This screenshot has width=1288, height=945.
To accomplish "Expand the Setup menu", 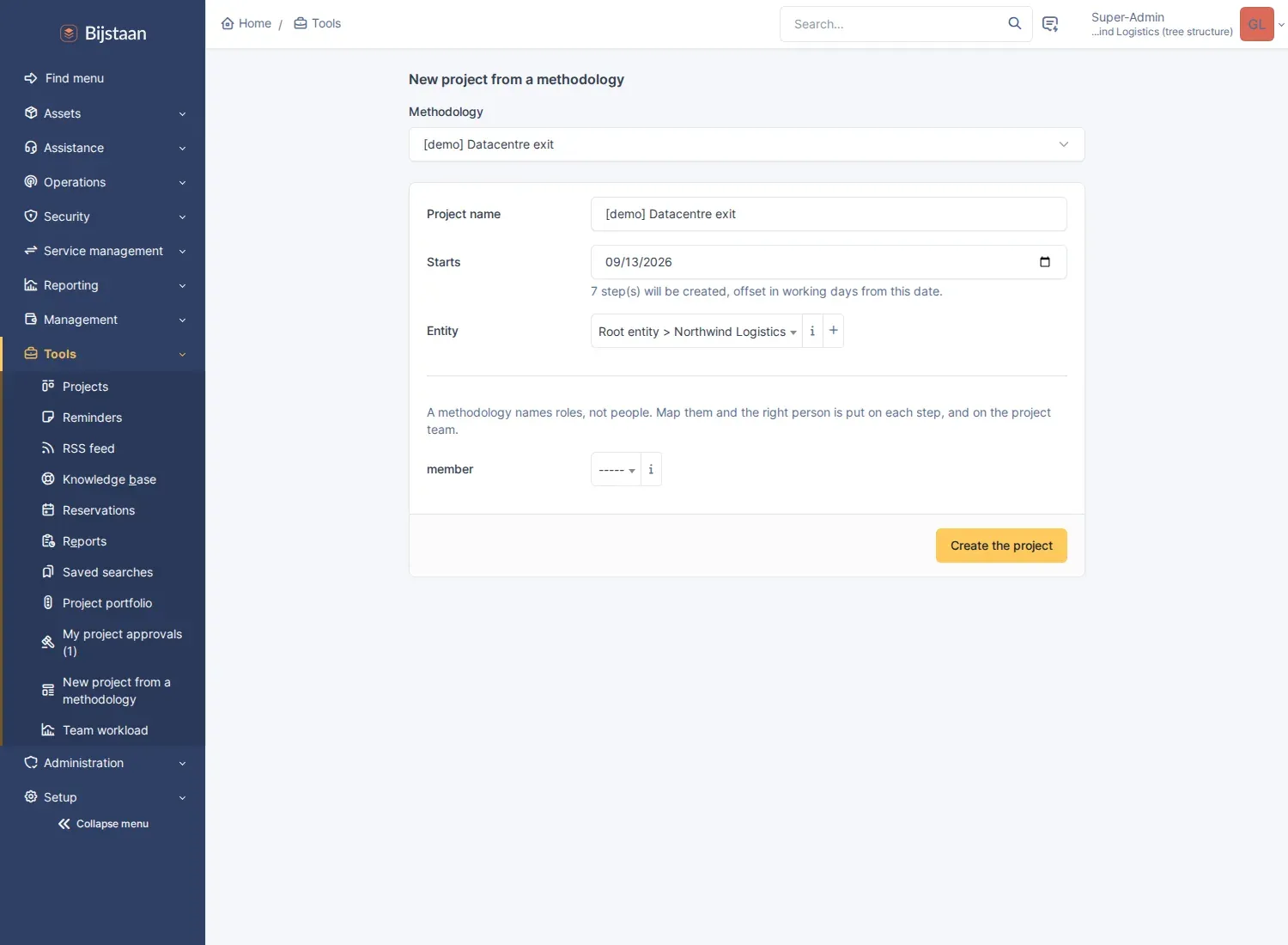I will click(103, 797).
